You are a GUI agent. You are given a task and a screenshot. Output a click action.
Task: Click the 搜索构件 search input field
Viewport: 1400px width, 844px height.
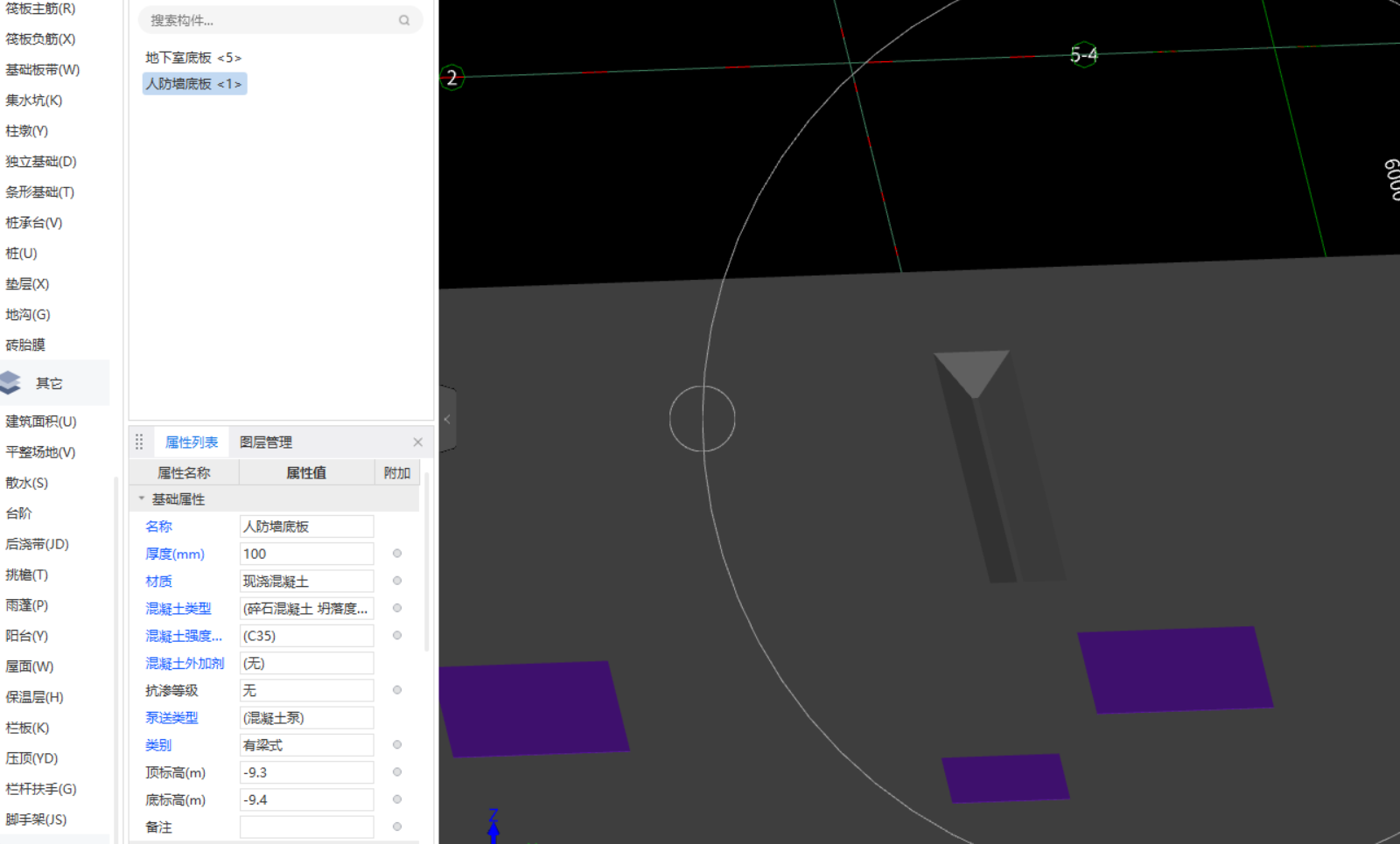[281, 20]
